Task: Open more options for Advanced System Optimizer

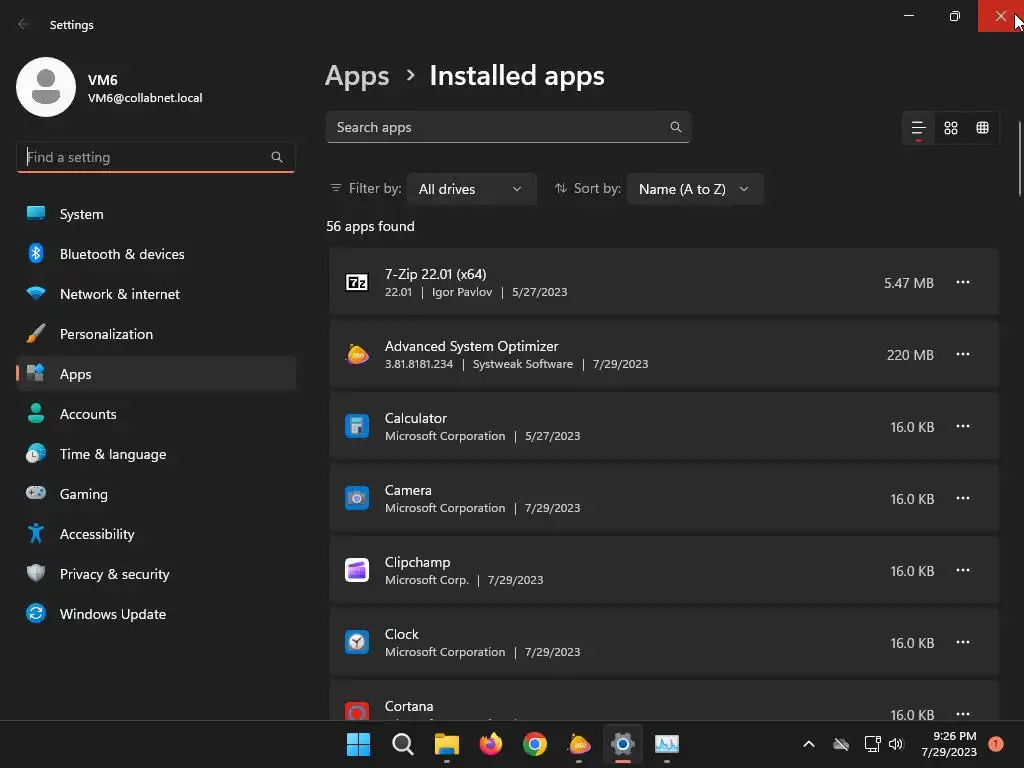Action: [963, 355]
